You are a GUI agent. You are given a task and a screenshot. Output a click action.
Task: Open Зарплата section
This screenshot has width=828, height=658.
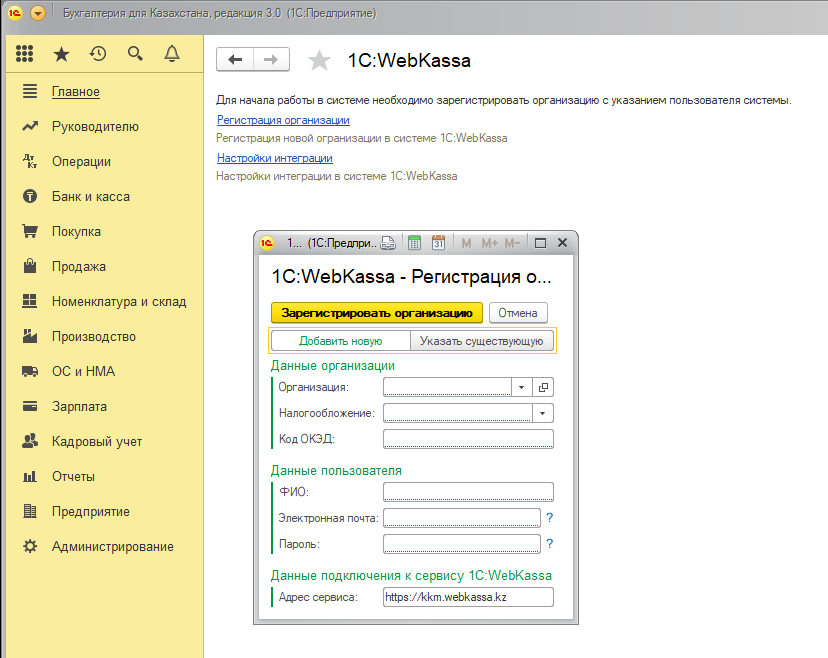click(x=79, y=407)
